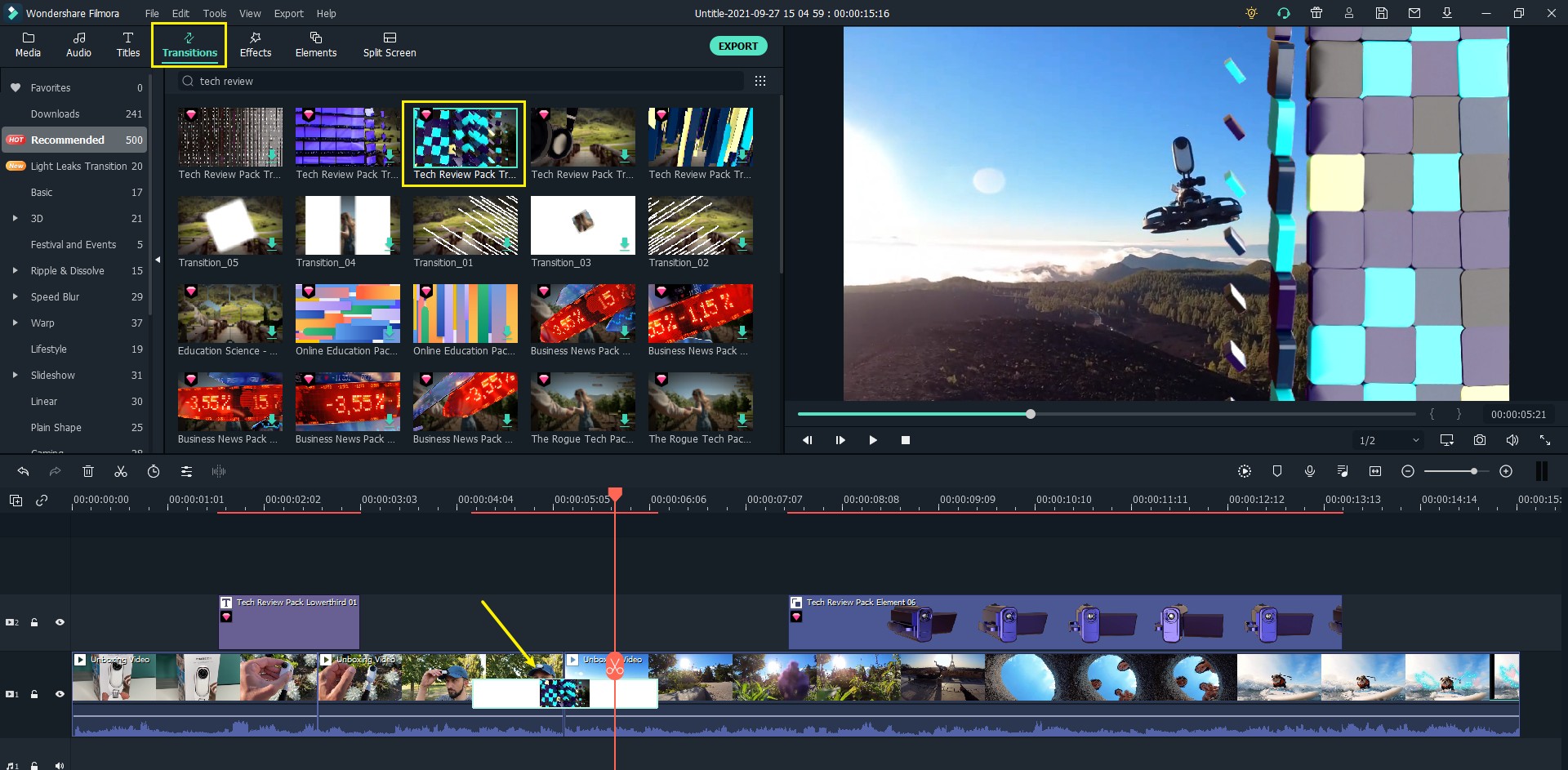Open the user account icon
This screenshot has height=770, width=1568.
coord(1349,13)
